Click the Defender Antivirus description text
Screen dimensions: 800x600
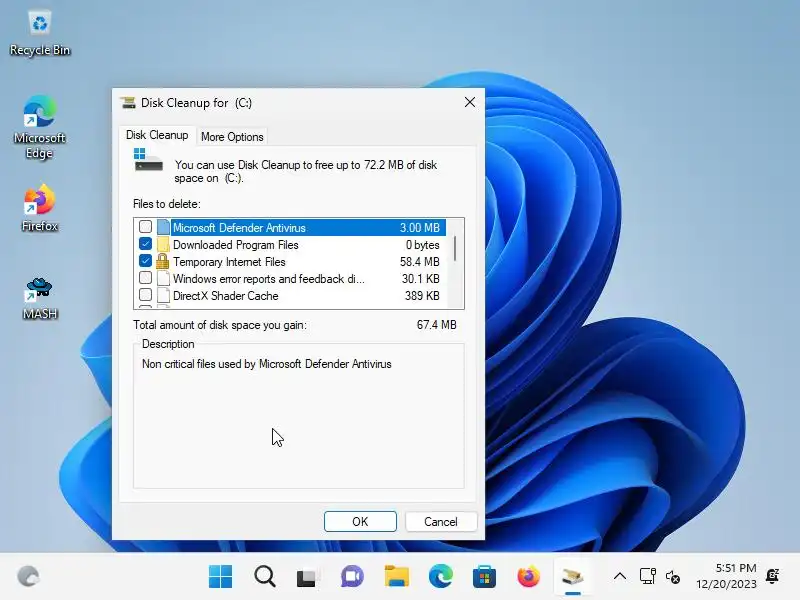coord(267,364)
